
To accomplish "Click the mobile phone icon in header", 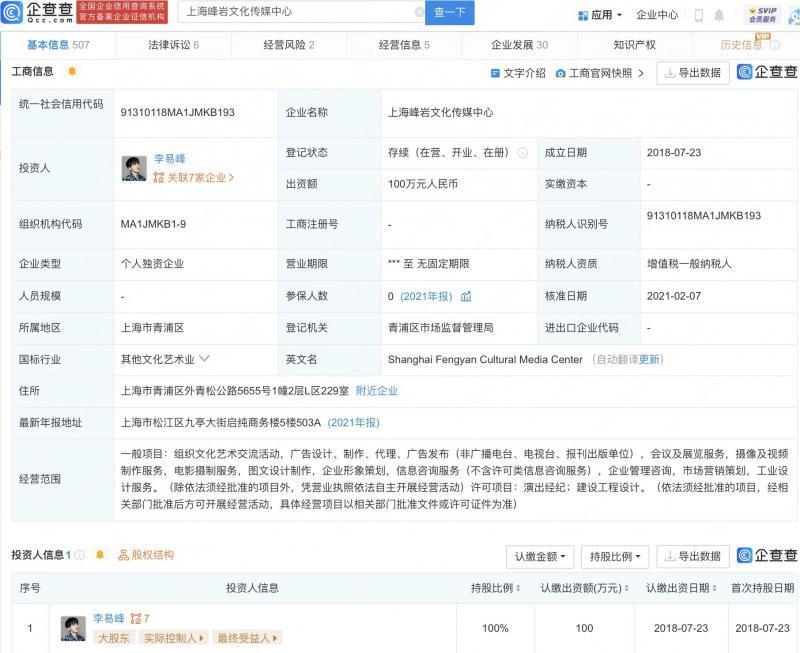I will point(698,15).
